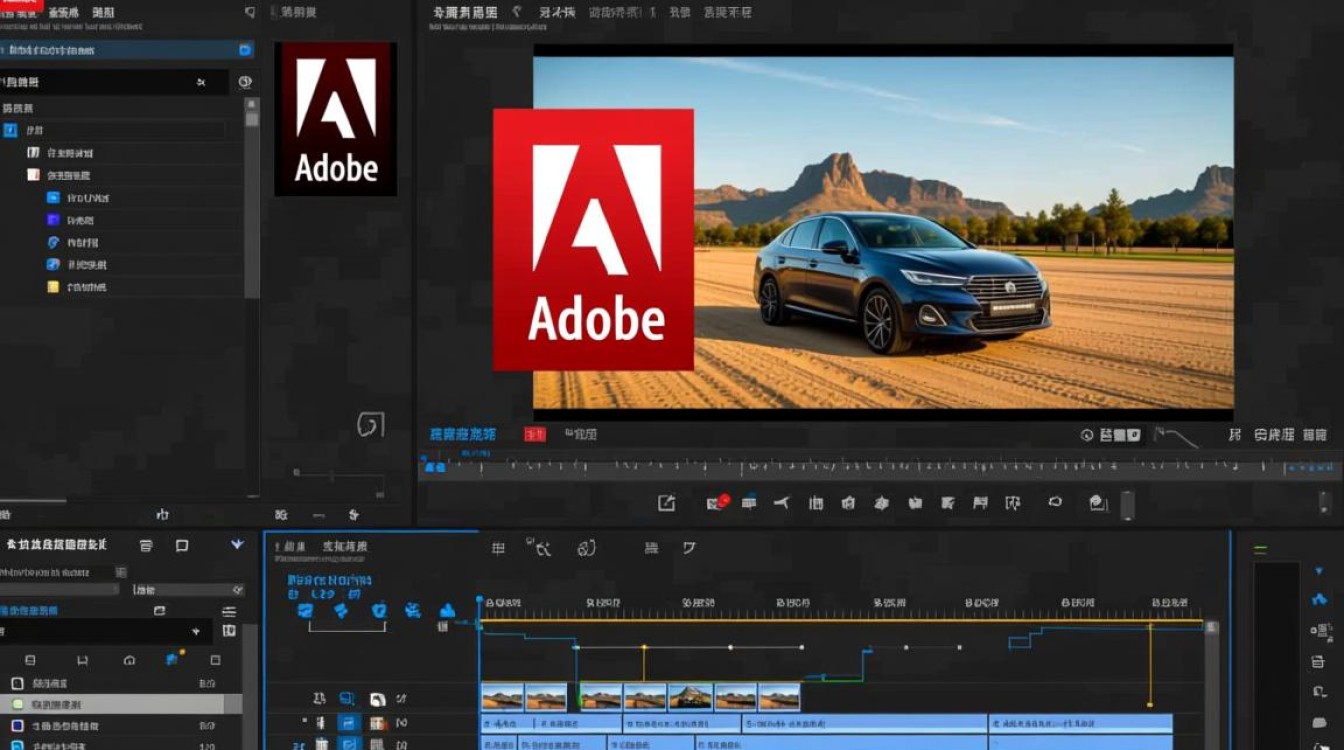Image resolution: width=1344 pixels, height=750 pixels.
Task: Select the first desert clip thumbnail on the timeline
Action: (502, 697)
